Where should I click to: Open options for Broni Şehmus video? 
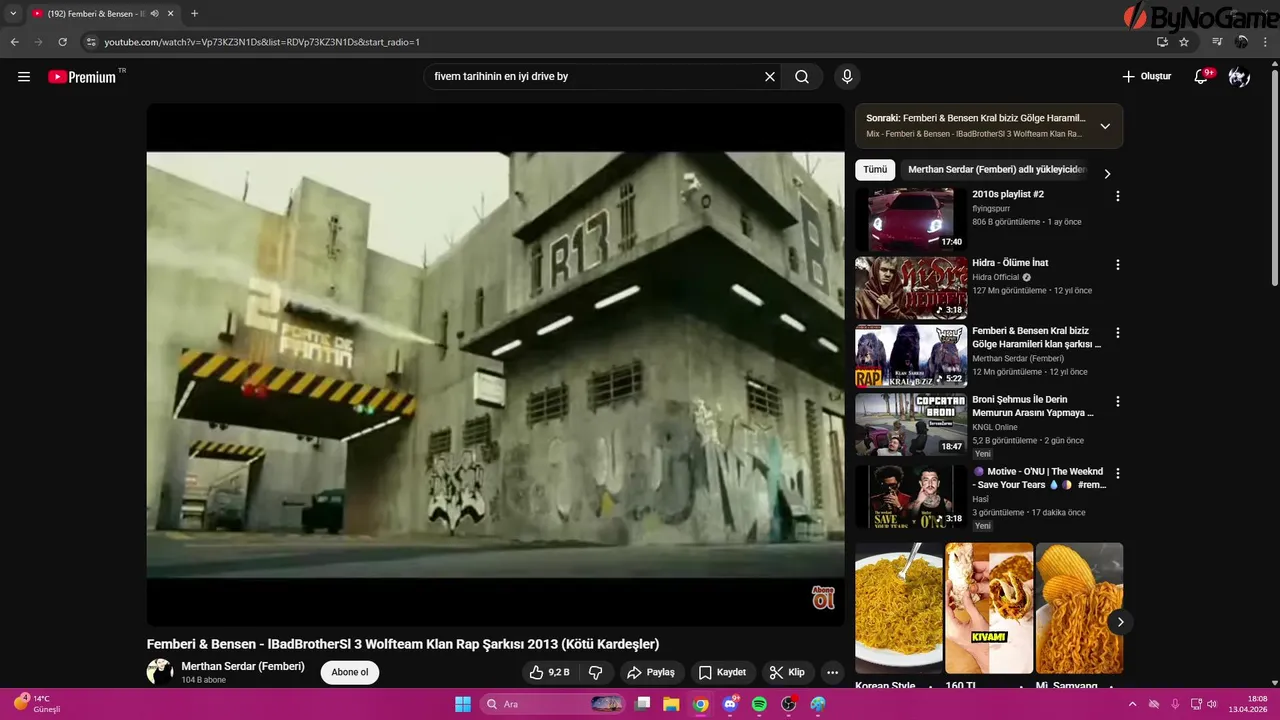point(1118,402)
